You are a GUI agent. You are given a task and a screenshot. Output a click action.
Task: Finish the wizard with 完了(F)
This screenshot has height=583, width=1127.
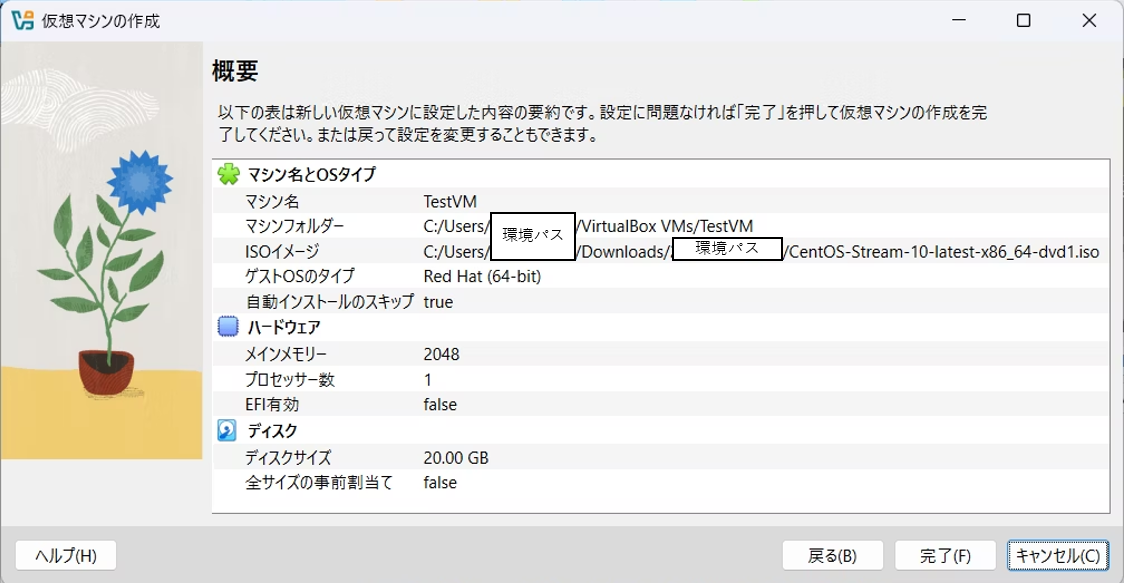coord(945,556)
